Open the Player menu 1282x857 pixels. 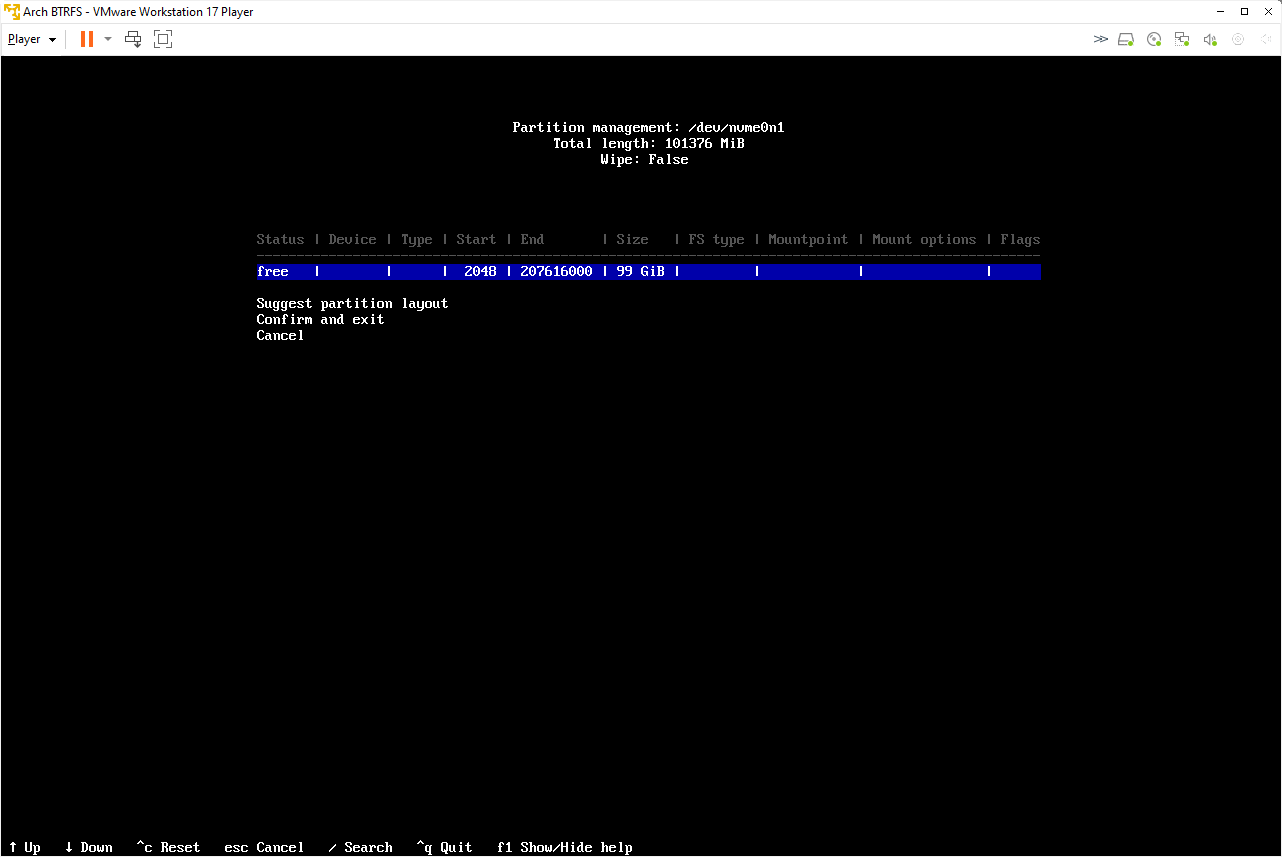pos(32,39)
